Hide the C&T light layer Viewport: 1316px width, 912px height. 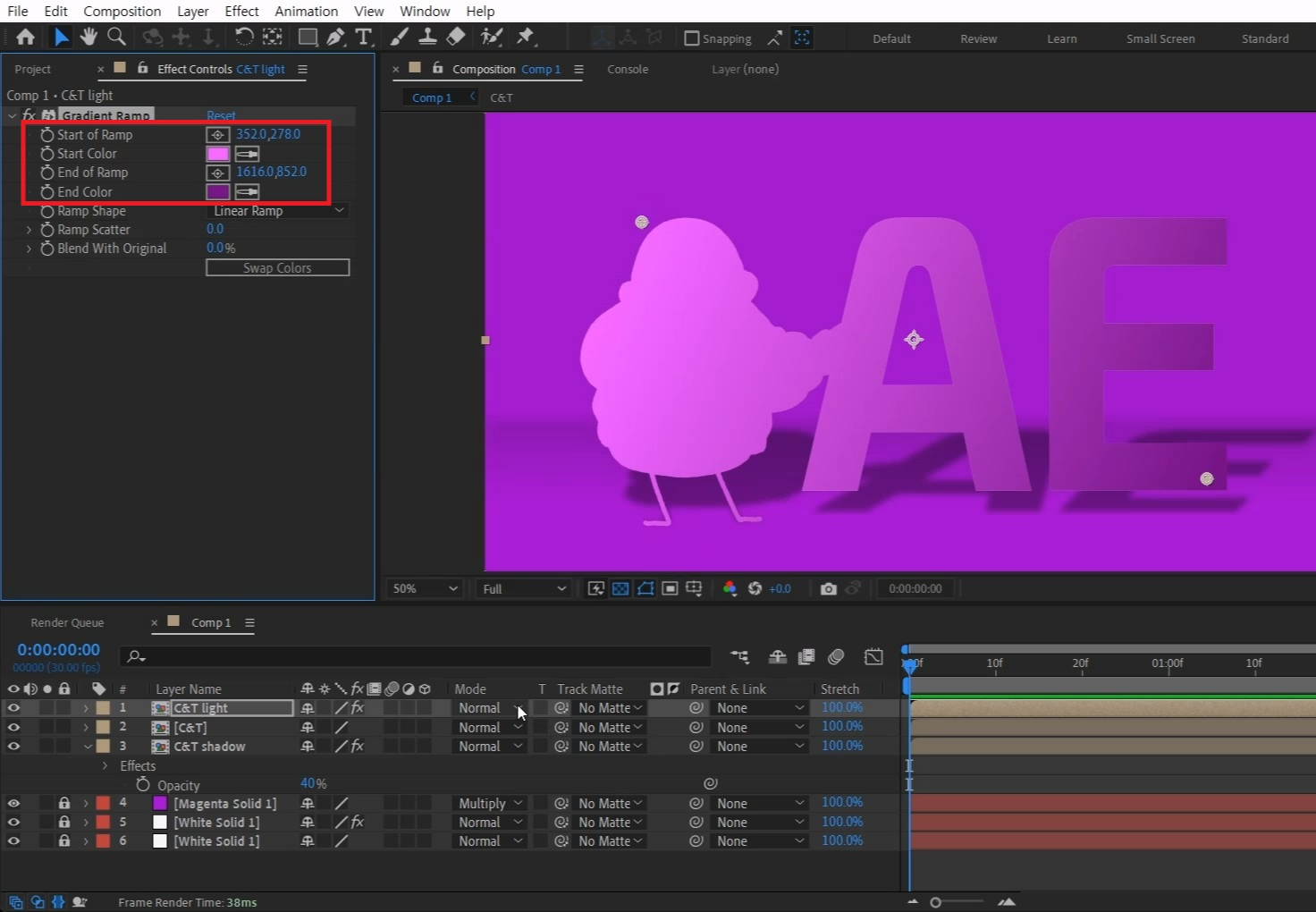pos(13,708)
